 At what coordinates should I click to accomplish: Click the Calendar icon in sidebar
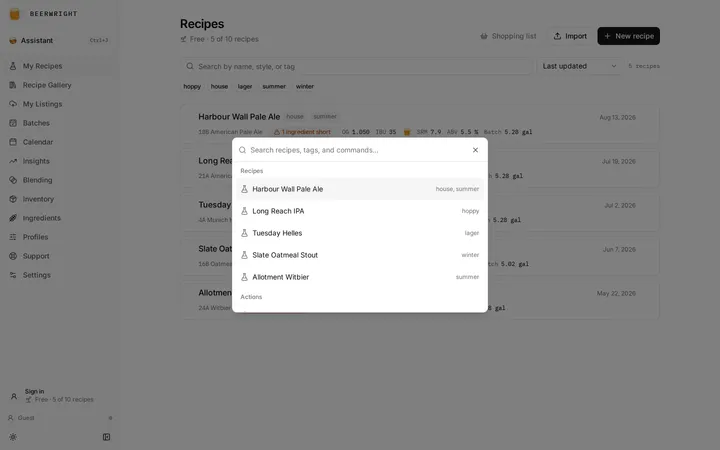click(x=13, y=142)
